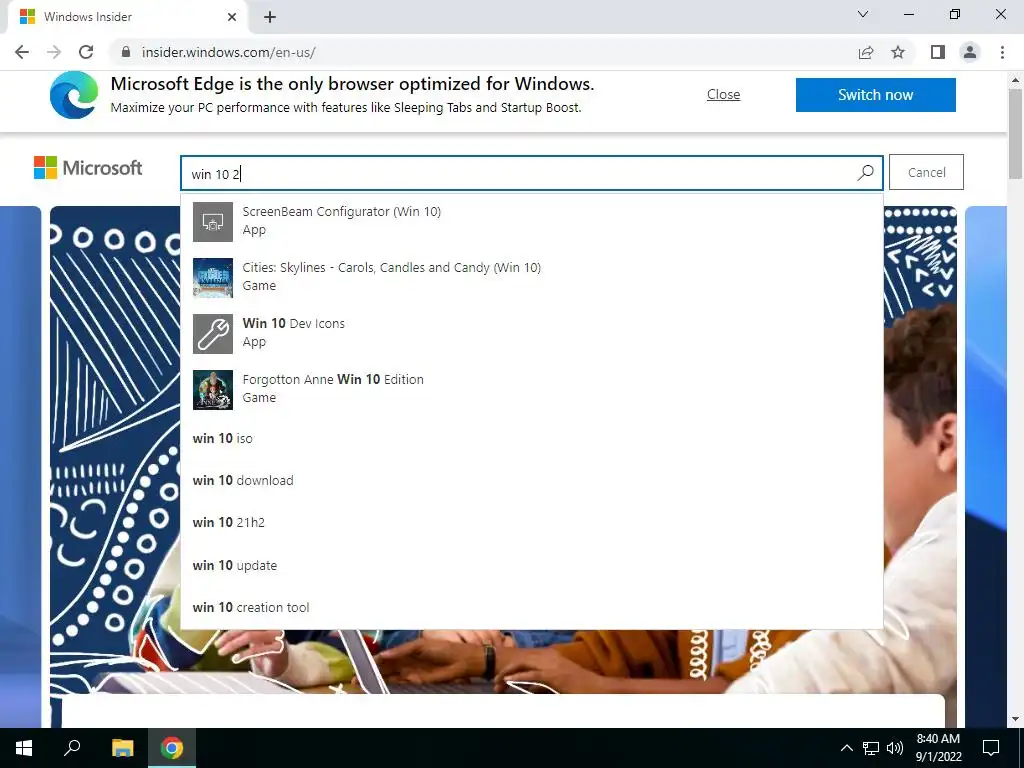Open File Explorer from taskbar
Screen dimensions: 1024x768
(x=122, y=748)
